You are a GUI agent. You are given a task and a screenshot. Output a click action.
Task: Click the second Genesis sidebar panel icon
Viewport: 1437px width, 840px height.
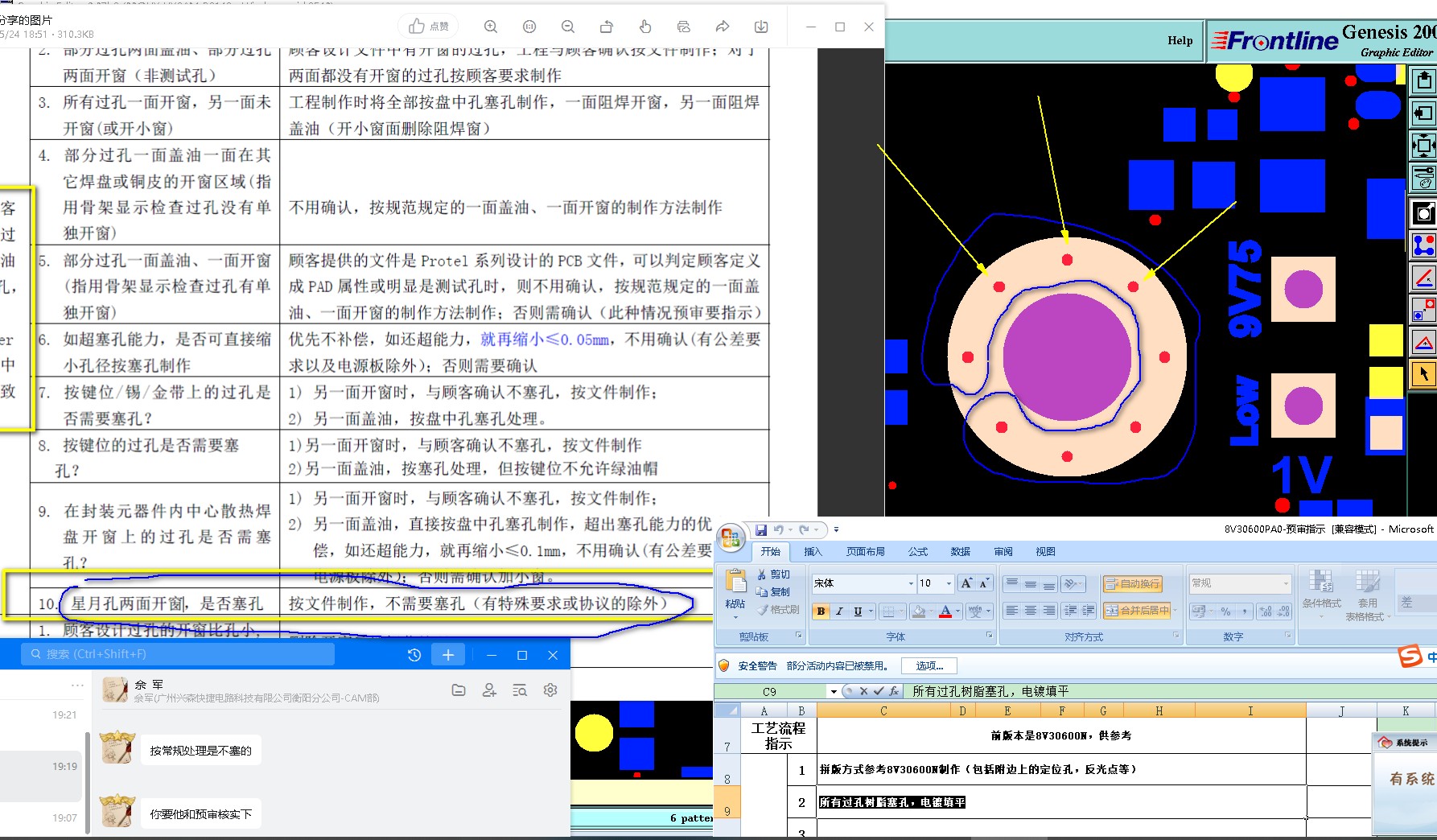[x=1424, y=113]
